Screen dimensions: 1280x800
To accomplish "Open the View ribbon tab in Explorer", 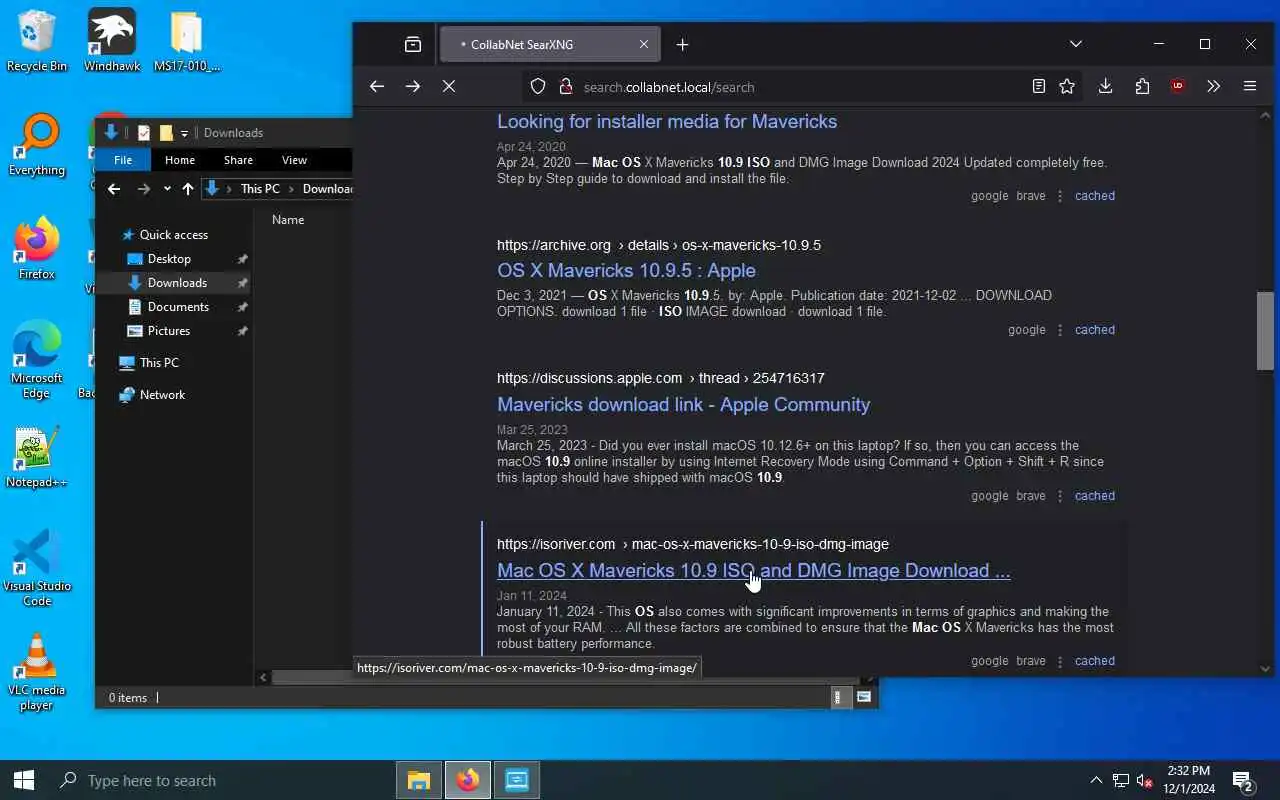I will pyautogui.click(x=294, y=160).
